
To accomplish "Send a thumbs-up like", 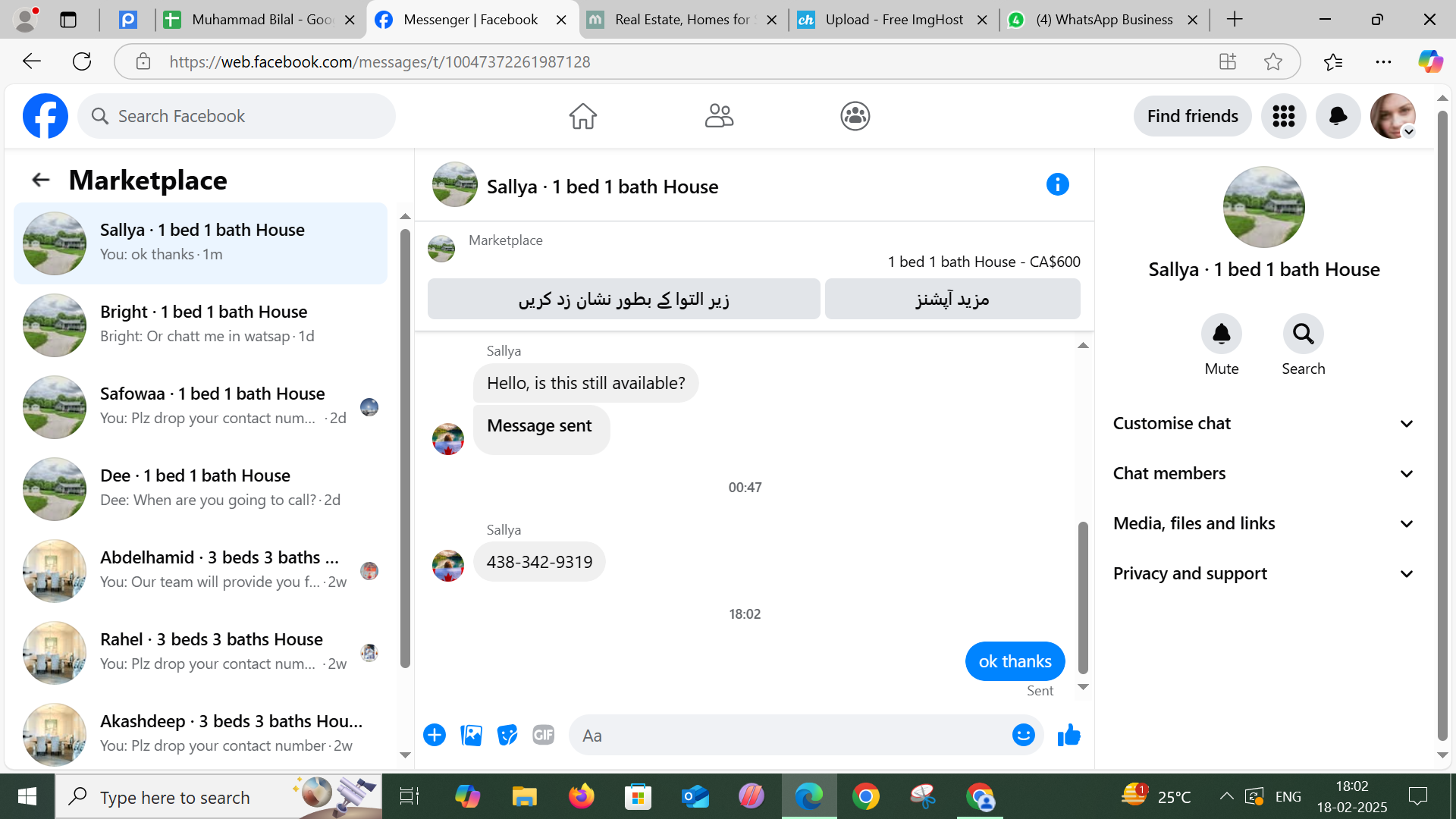I will click(x=1068, y=735).
